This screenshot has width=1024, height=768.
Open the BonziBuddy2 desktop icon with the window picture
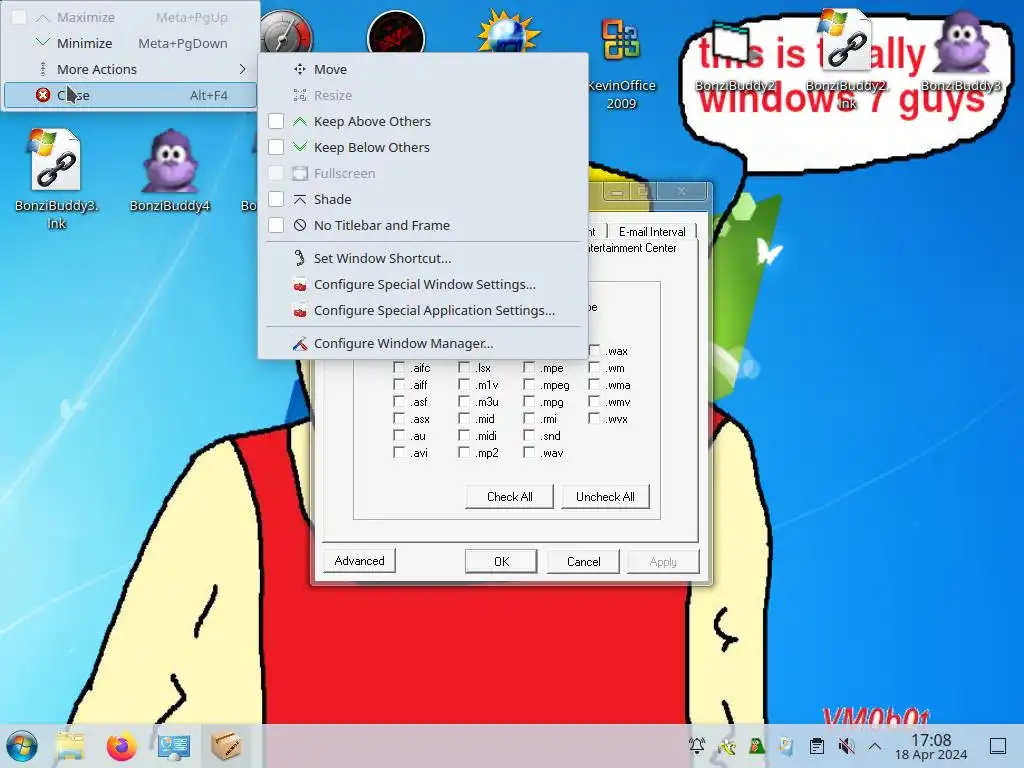pyautogui.click(x=733, y=56)
